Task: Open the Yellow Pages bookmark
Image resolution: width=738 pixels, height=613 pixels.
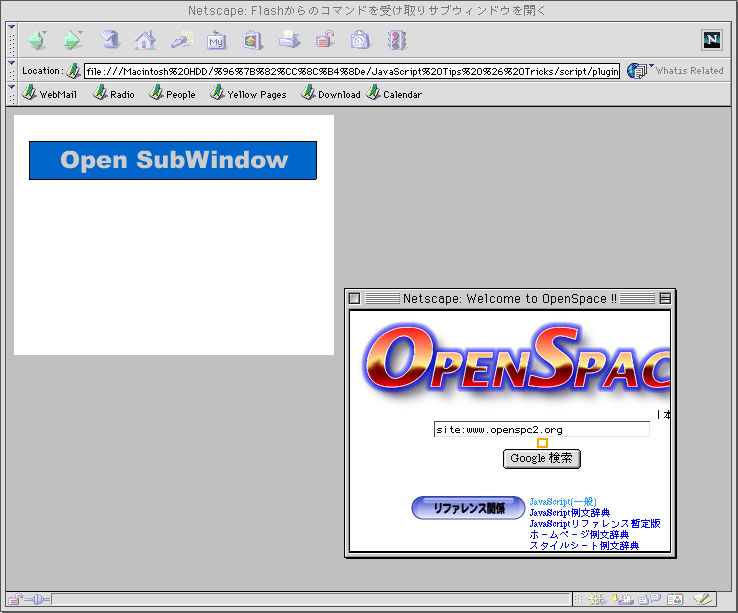Action: coord(248,93)
